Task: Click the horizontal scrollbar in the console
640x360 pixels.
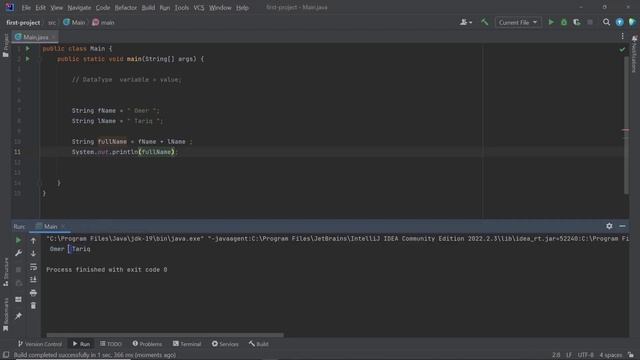Action: pyautogui.click(x=165, y=335)
